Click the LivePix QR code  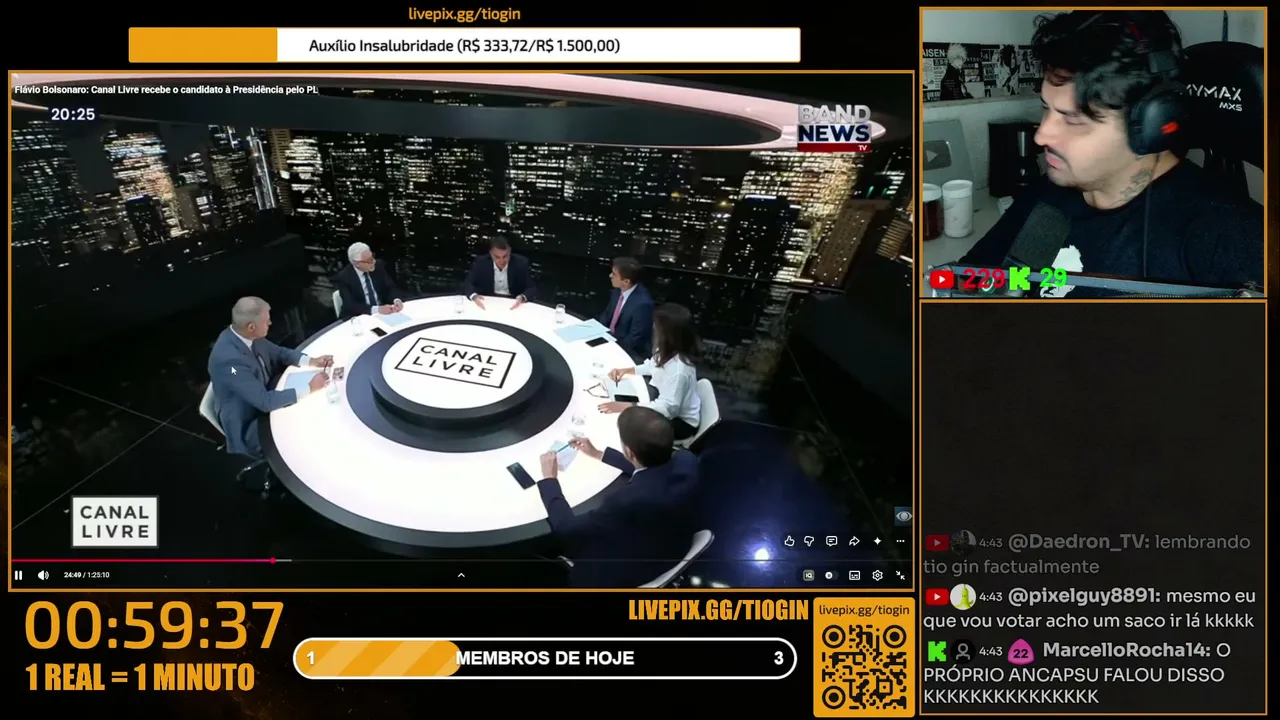pos(864,667)
